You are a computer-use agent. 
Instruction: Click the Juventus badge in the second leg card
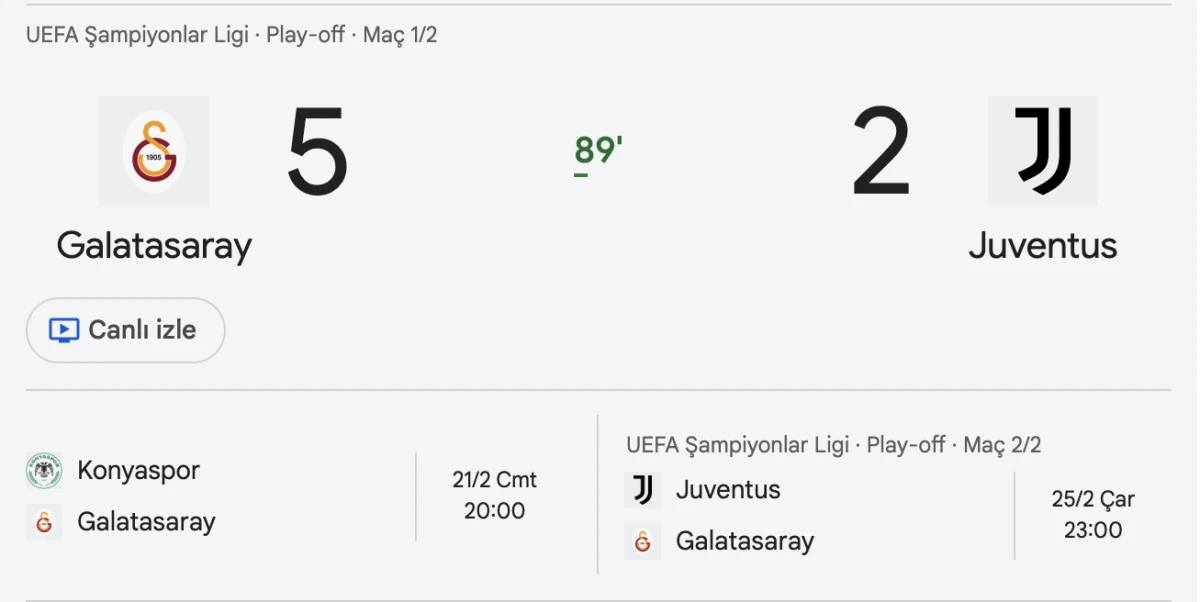click(x=643, y=490)
